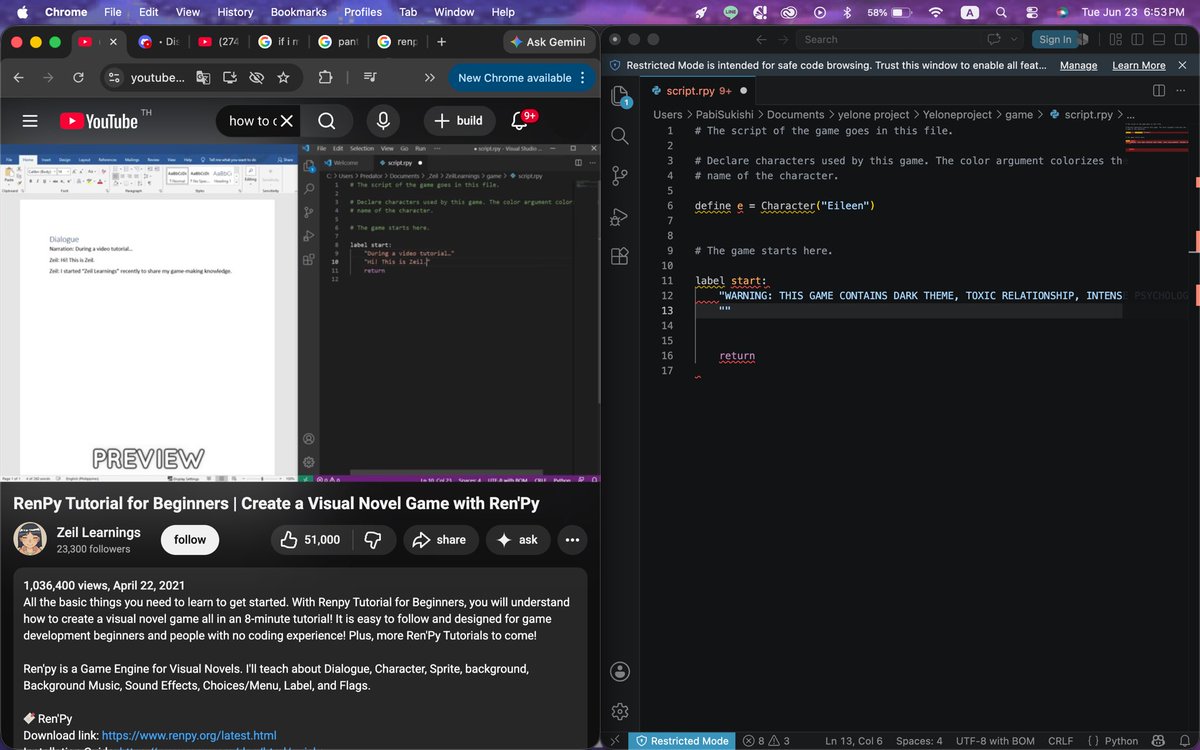Click YouTube search magnifier button
This screenshot has width=1200, height=750.
pyautogui.click(x=326, y=121)
